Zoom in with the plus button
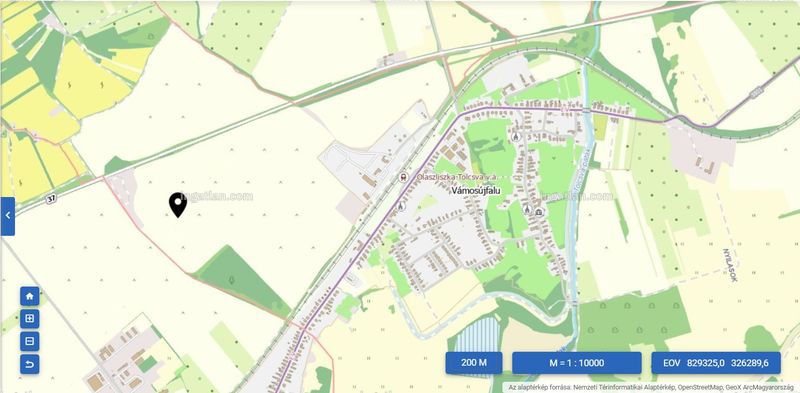The width and height of the screenshot is (800, 393). [30, 319]
